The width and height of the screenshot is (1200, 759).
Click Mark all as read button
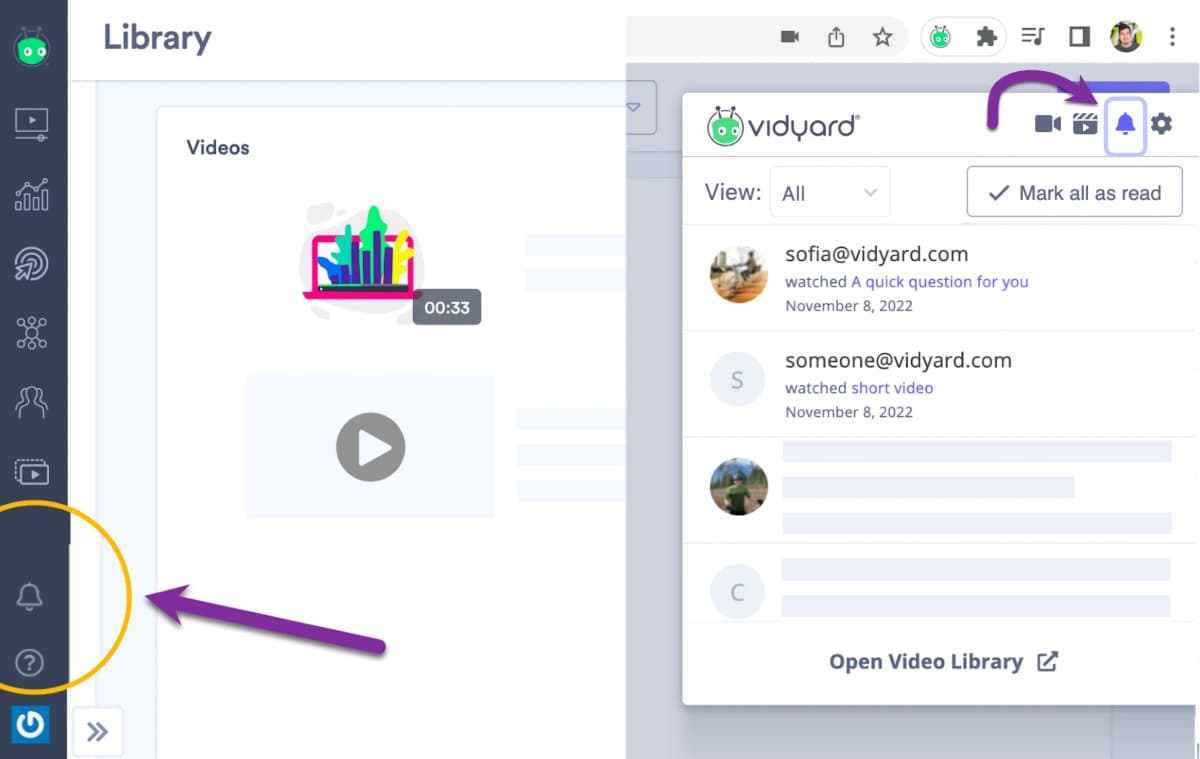point(1075,192)
